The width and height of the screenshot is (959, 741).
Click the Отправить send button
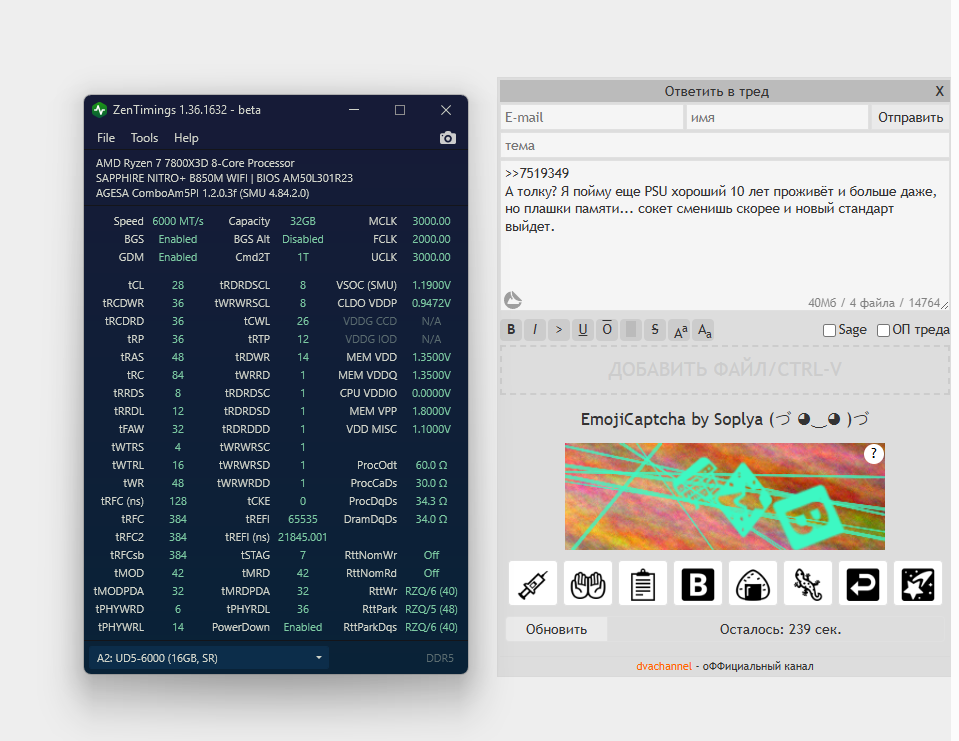pos(910,117)
